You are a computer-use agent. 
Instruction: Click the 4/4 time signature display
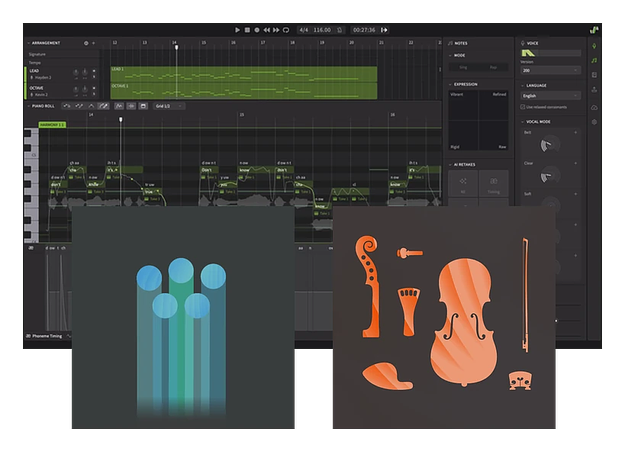tap(304, 30)
